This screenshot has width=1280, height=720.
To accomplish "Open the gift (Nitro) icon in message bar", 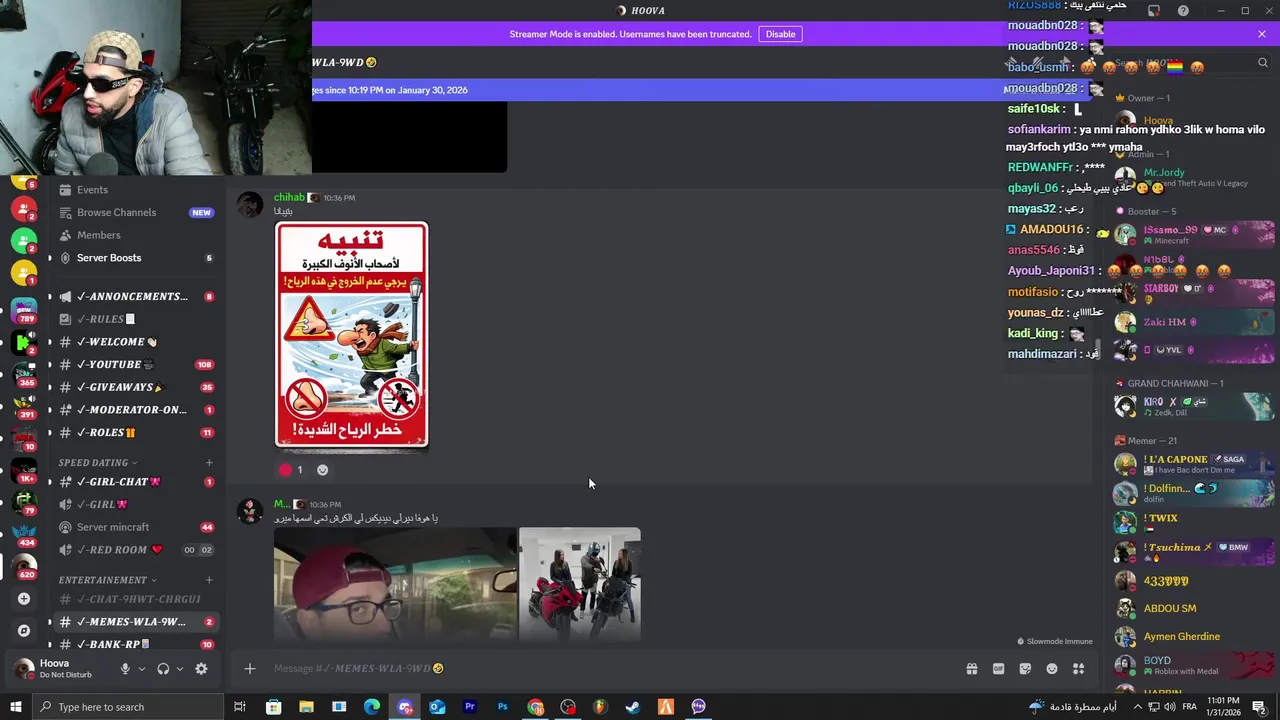I will pyautogui.click(x=971, y=669).
